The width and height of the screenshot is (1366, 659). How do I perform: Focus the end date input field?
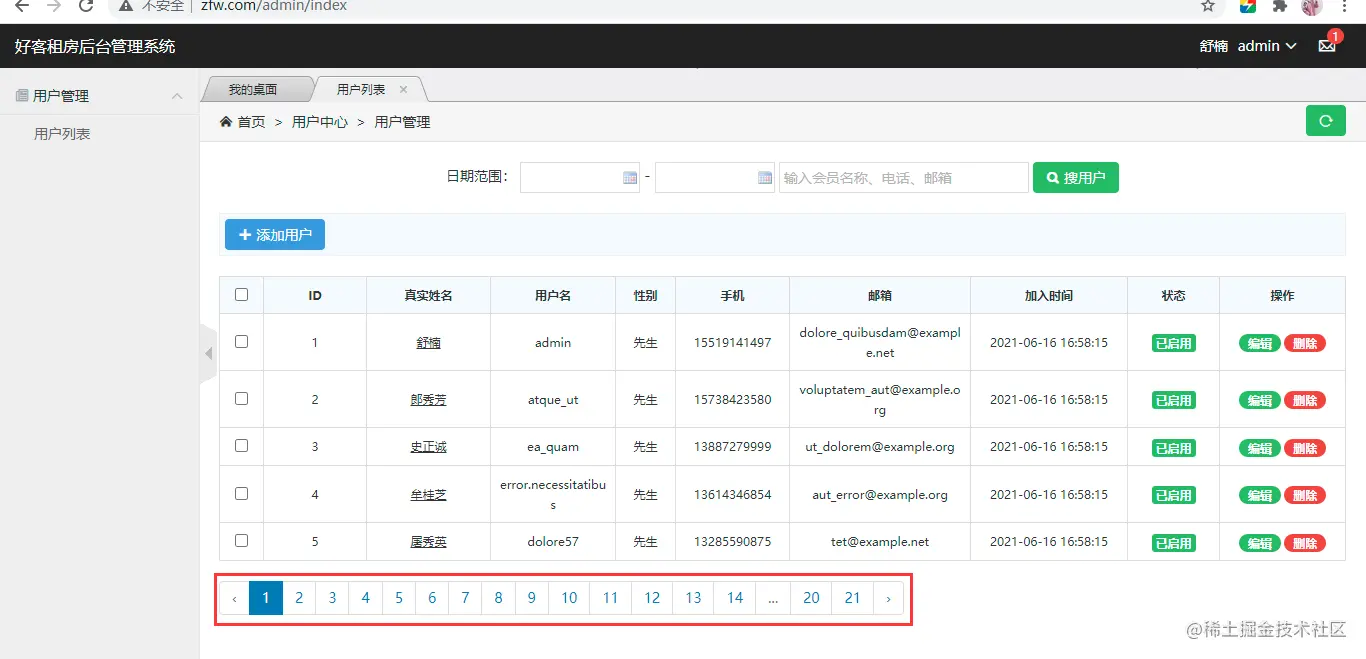715,178
